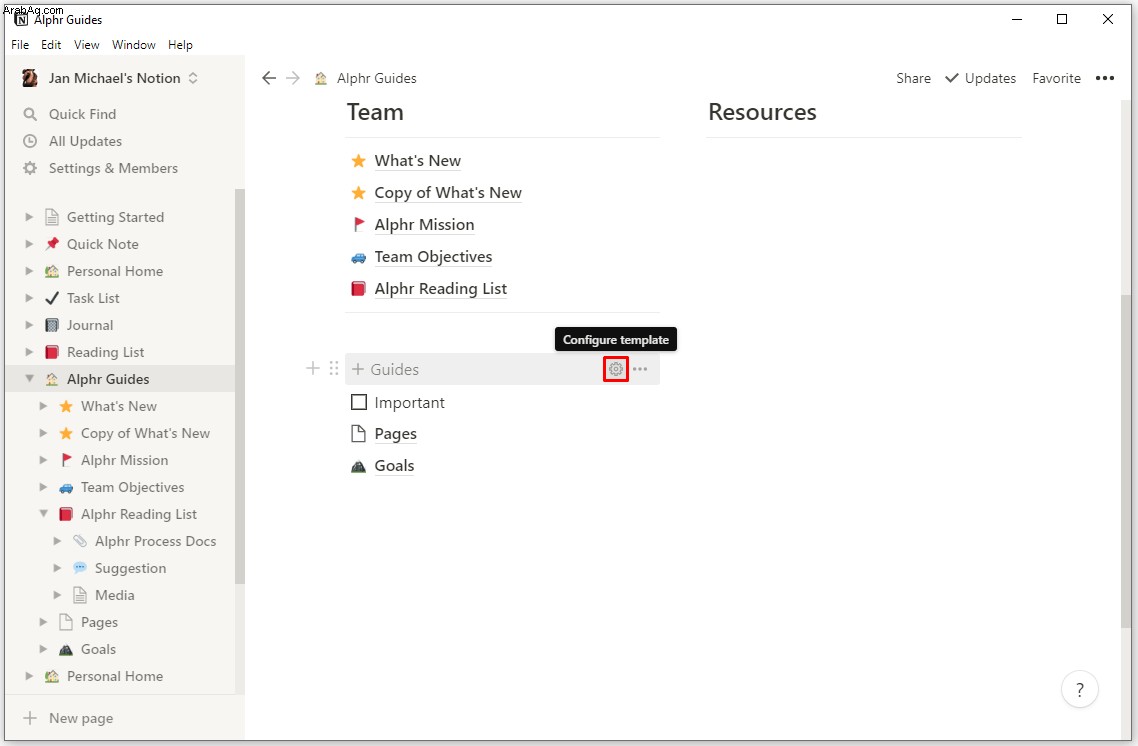Viewport: 1138px width, 746px height.
Task: Expand the Goals page in sidebar
Action: point(44,649)
